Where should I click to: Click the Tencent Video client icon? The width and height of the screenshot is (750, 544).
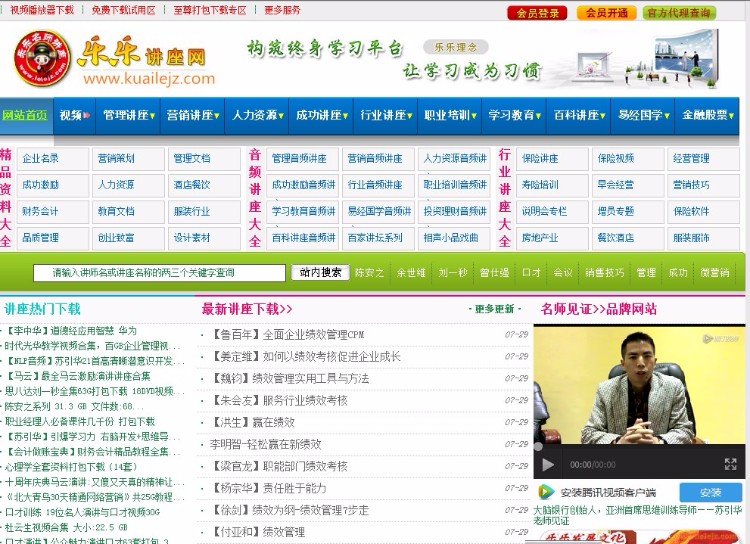[x=545, y=492]
